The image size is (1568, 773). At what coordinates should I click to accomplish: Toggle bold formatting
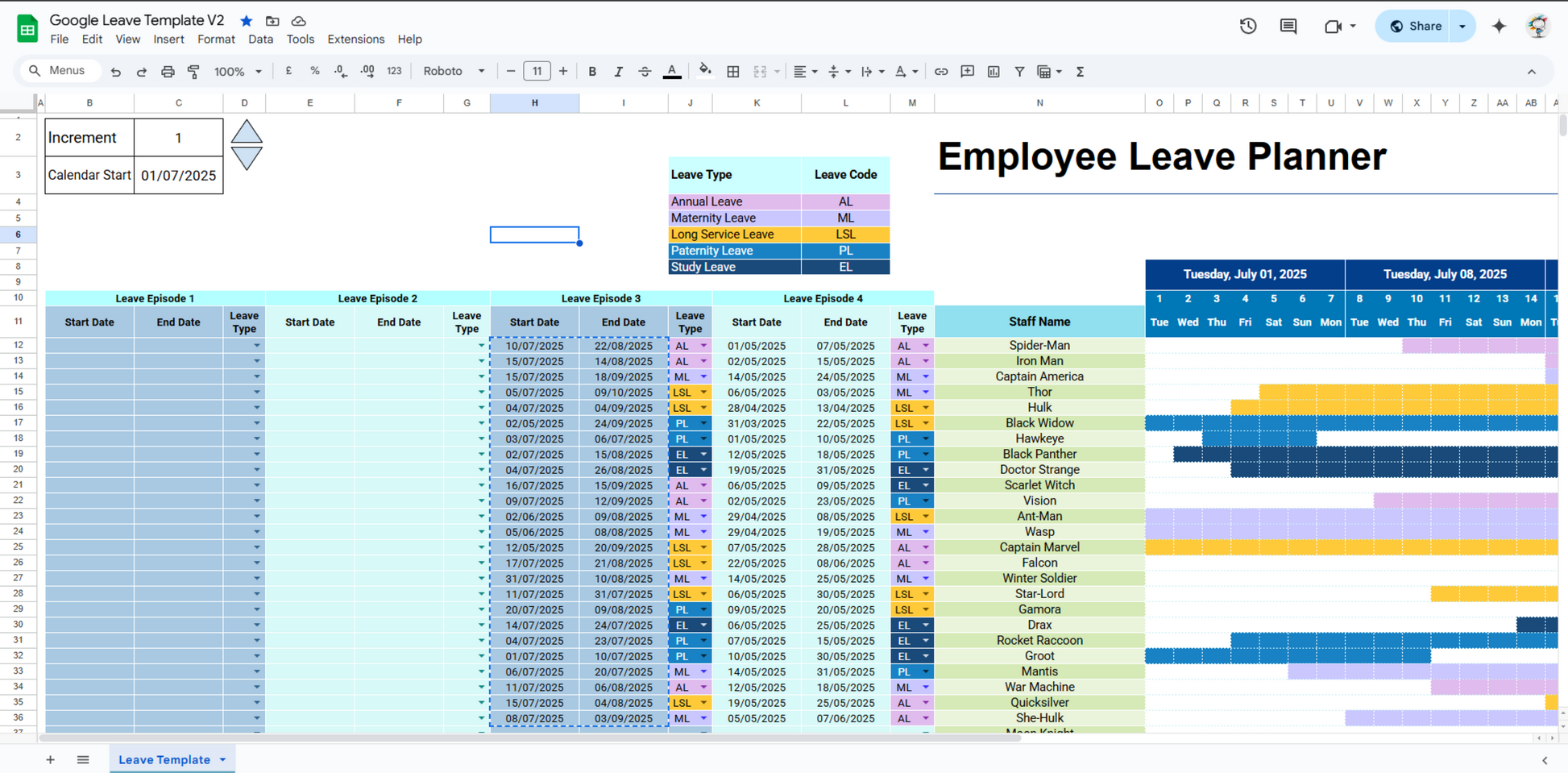592,72
